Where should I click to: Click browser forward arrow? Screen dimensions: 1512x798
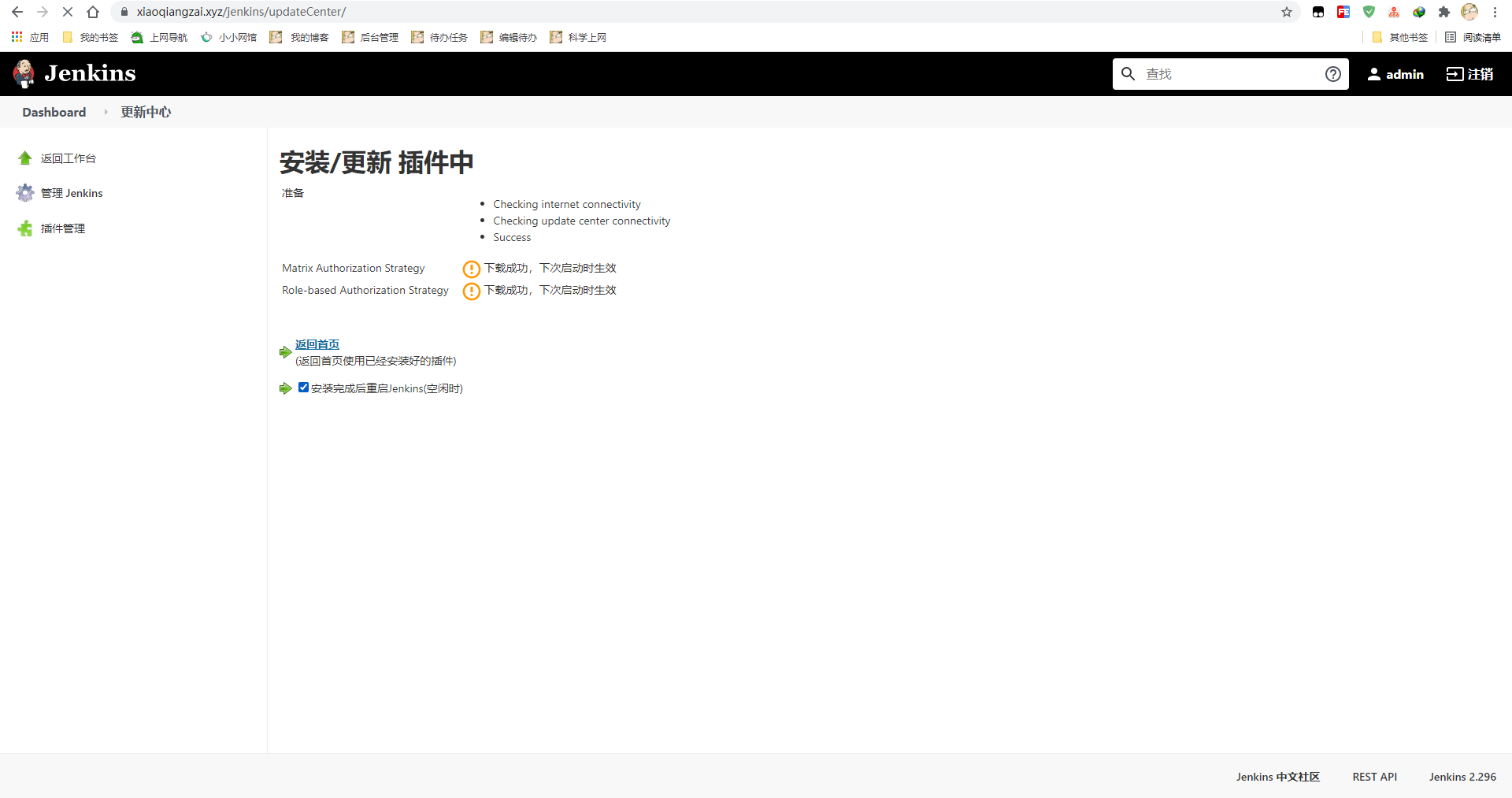[43, 12]
